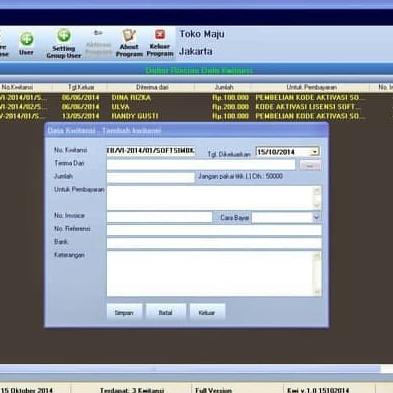
Task: Select the ULVA row
Action: (x=196, y=107)
